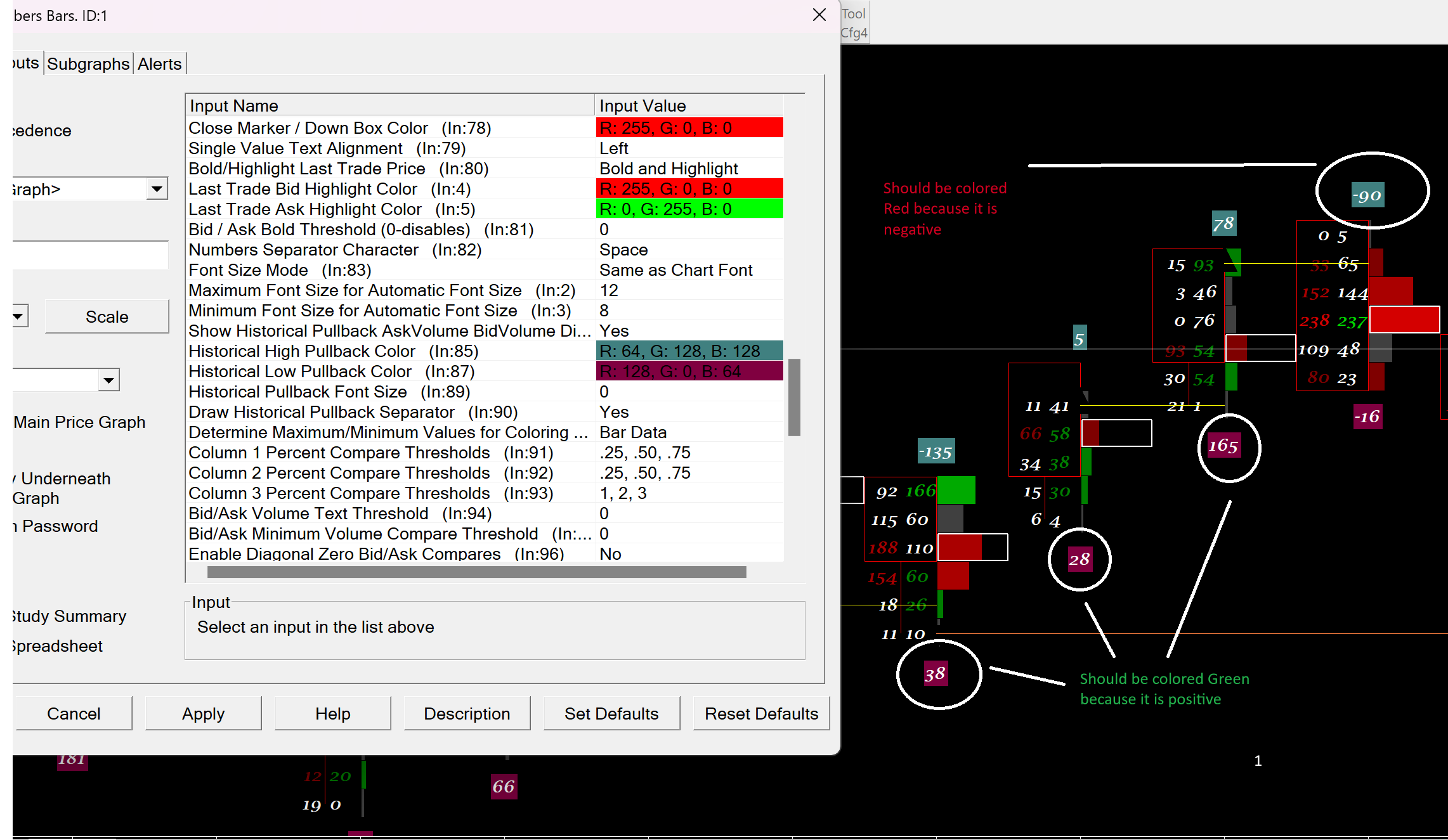The width and height of the screenshot is (1448, 840).
Task: Expand dropdown above Main Price Graph
Action: tap(108, 380)
